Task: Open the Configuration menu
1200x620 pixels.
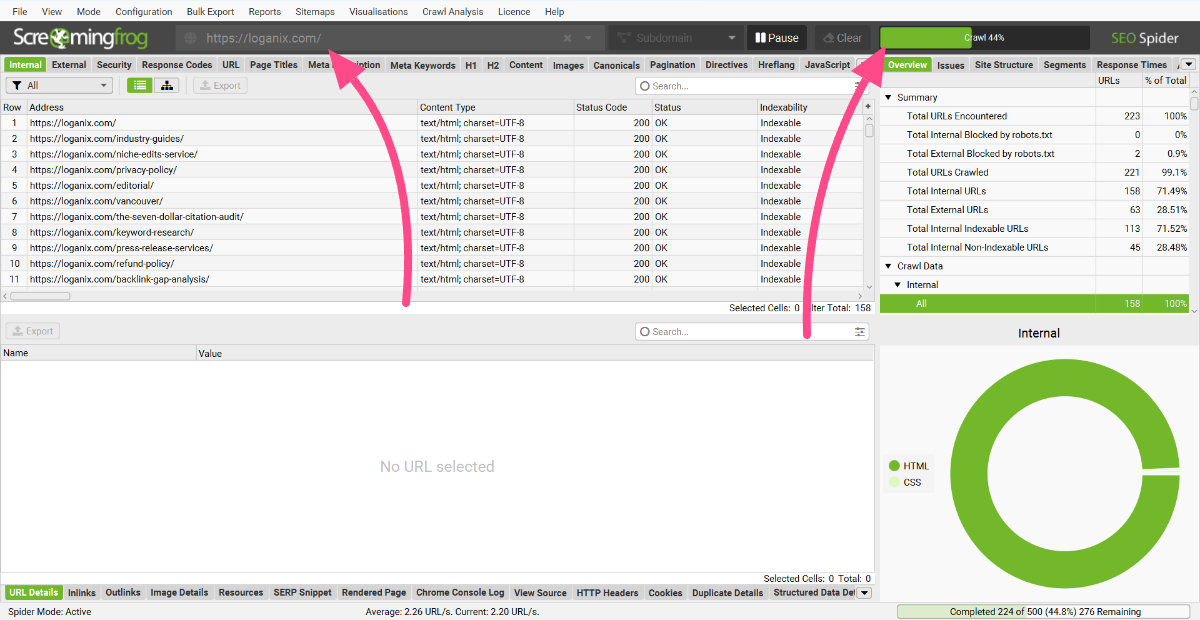Action: [x=144, y=12]
